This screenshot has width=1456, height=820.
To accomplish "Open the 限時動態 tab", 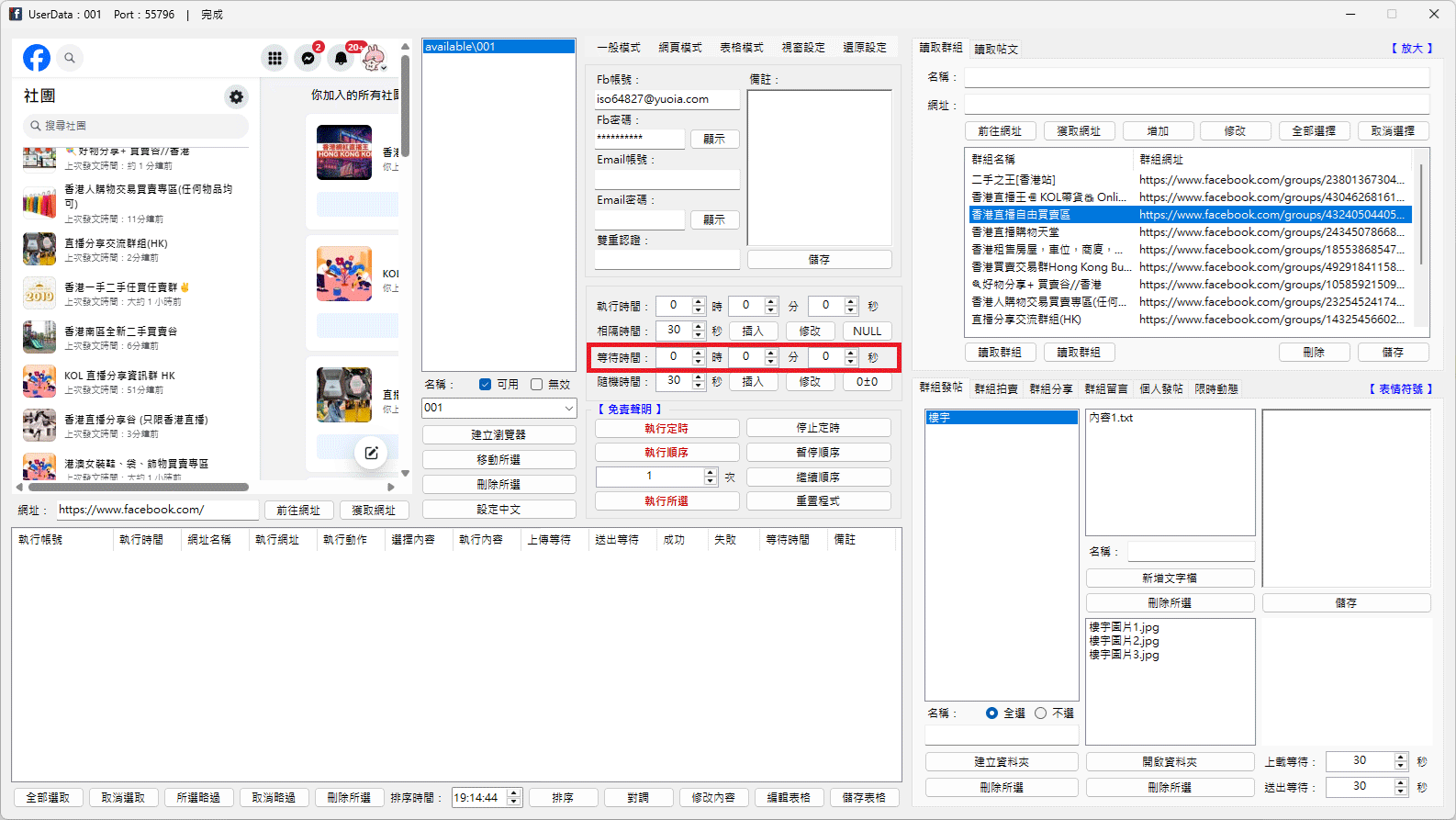I will [1216, 389].
